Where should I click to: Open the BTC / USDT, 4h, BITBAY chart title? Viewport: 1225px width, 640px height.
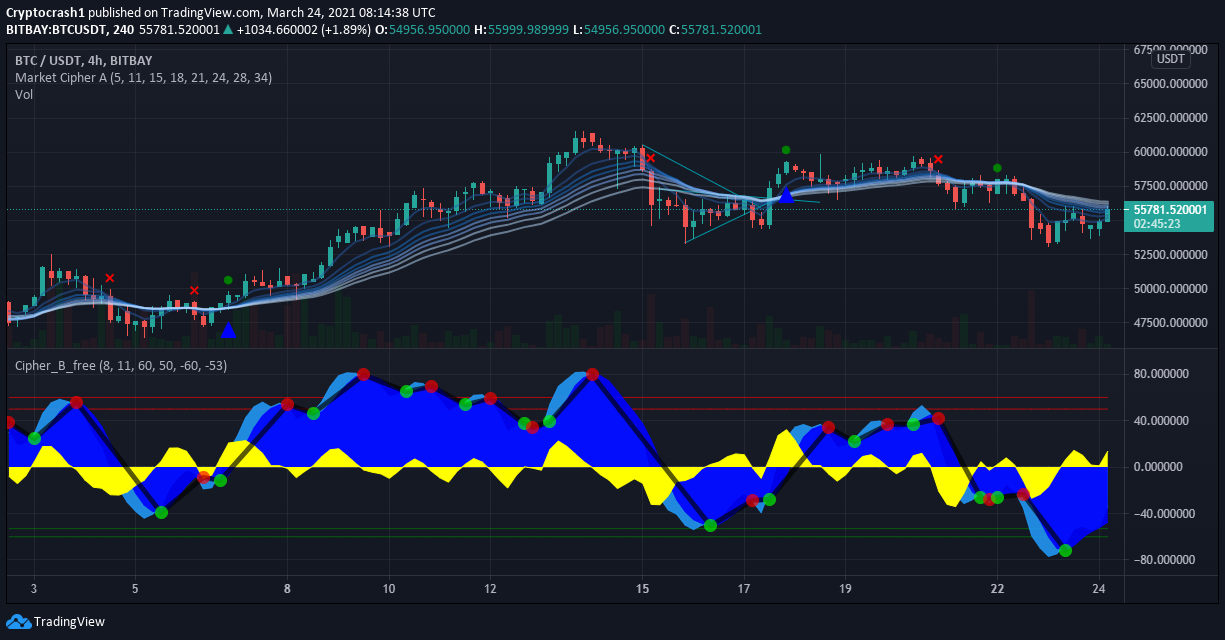(x=83, y=60)
